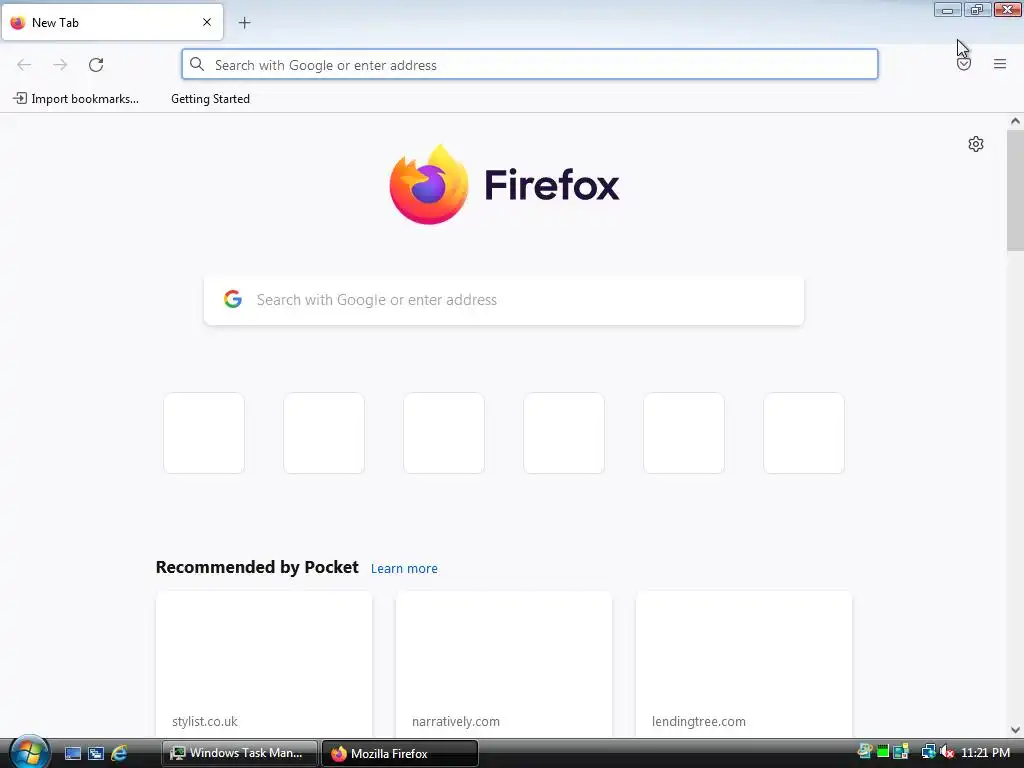The height and width of the screenshot is (768, 1024).
Task: Click the taskbar clock 11:21 PM
Action: [985, 753]
